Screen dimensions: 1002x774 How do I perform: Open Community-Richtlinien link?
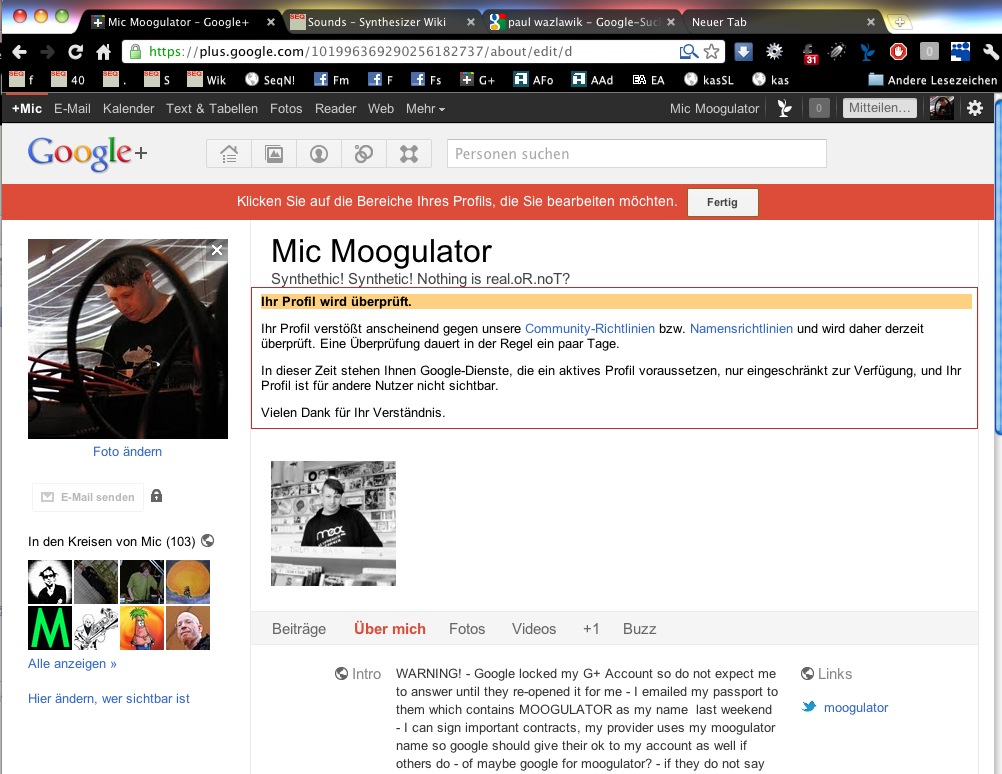pyautogui.click(x=590, y=329)
